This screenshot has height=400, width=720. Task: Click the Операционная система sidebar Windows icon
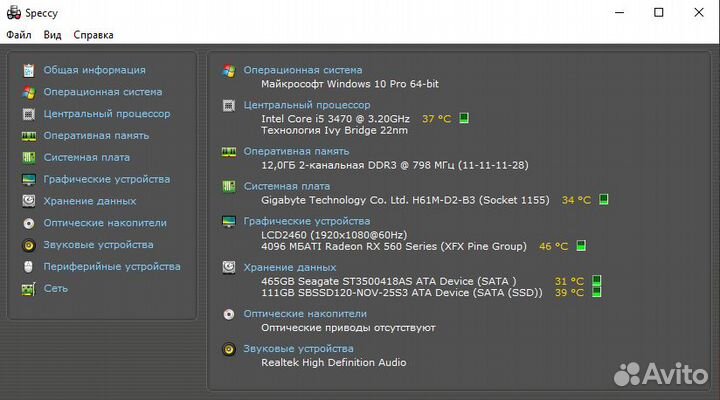click(x=28, y=92)
